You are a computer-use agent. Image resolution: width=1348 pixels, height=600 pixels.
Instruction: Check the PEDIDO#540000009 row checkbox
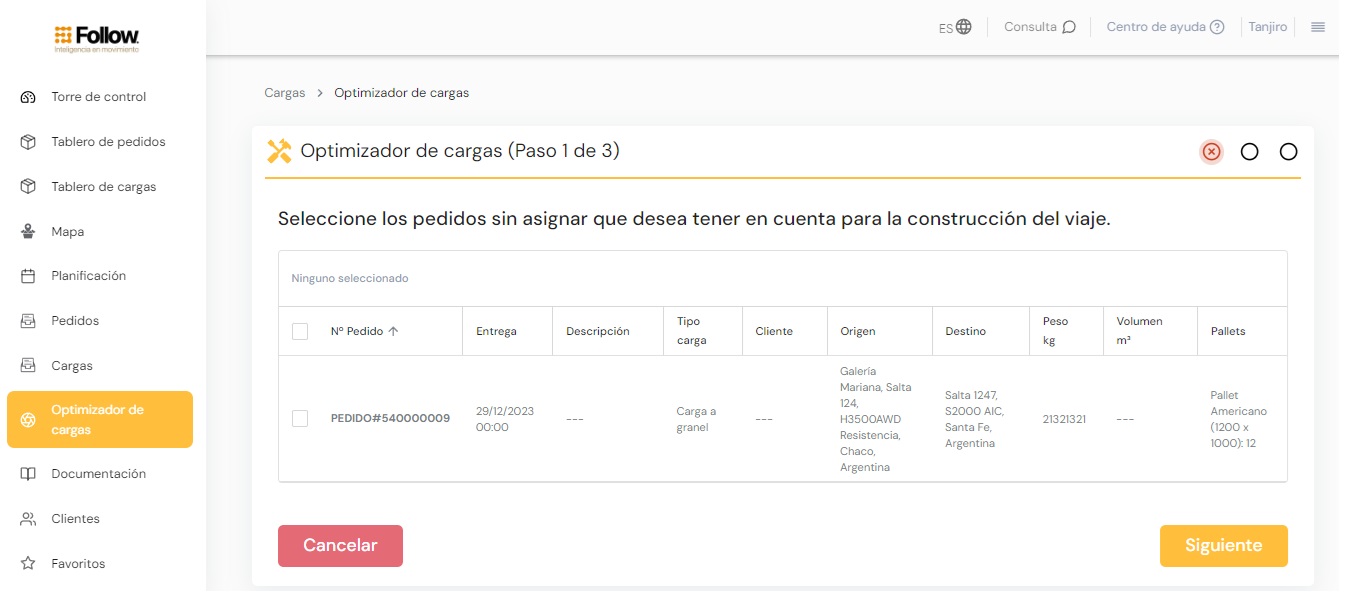300,418
